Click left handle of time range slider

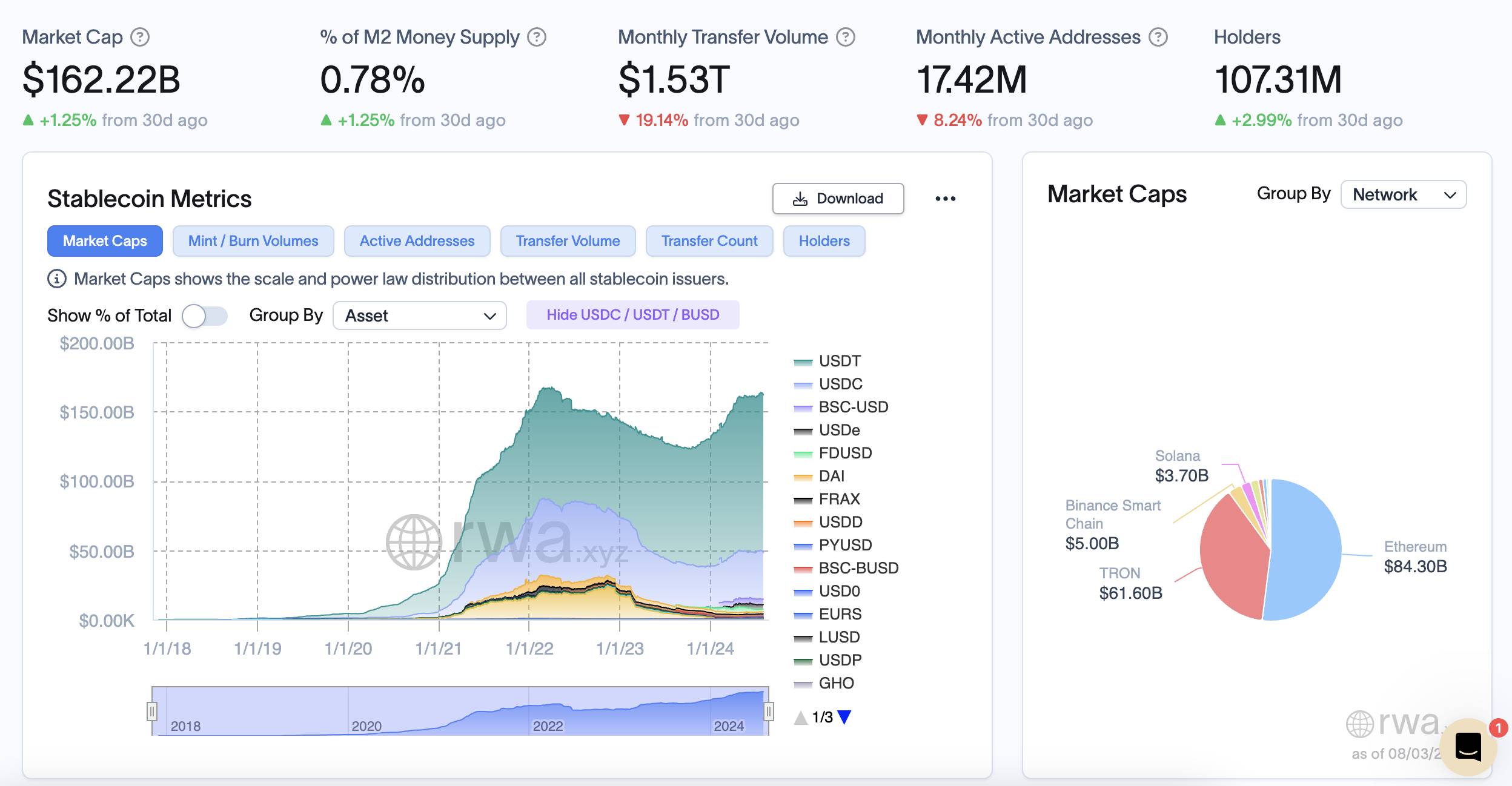tap(152, 711)
